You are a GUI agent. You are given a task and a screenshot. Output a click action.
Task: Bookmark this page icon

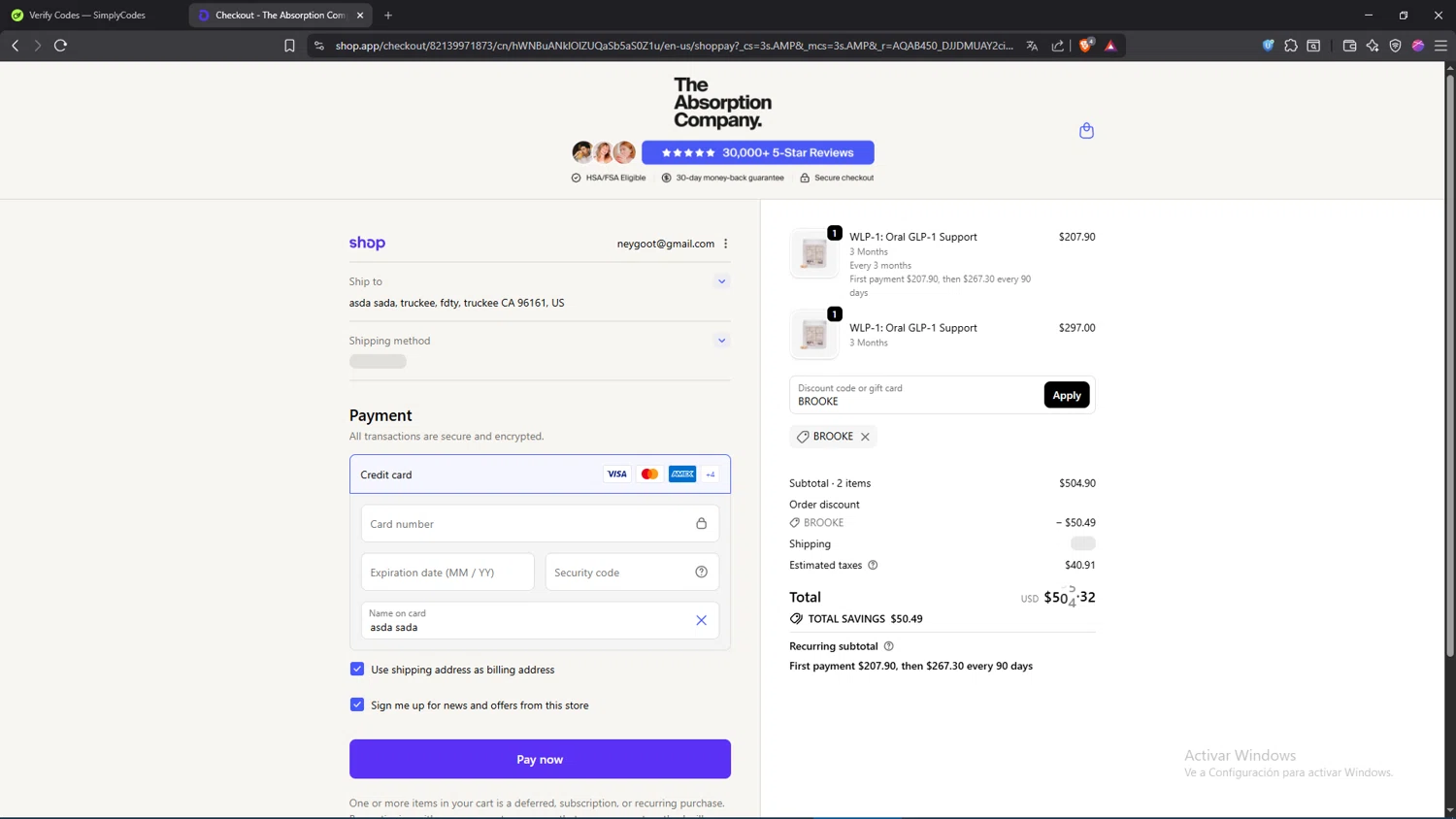[289, 46]
